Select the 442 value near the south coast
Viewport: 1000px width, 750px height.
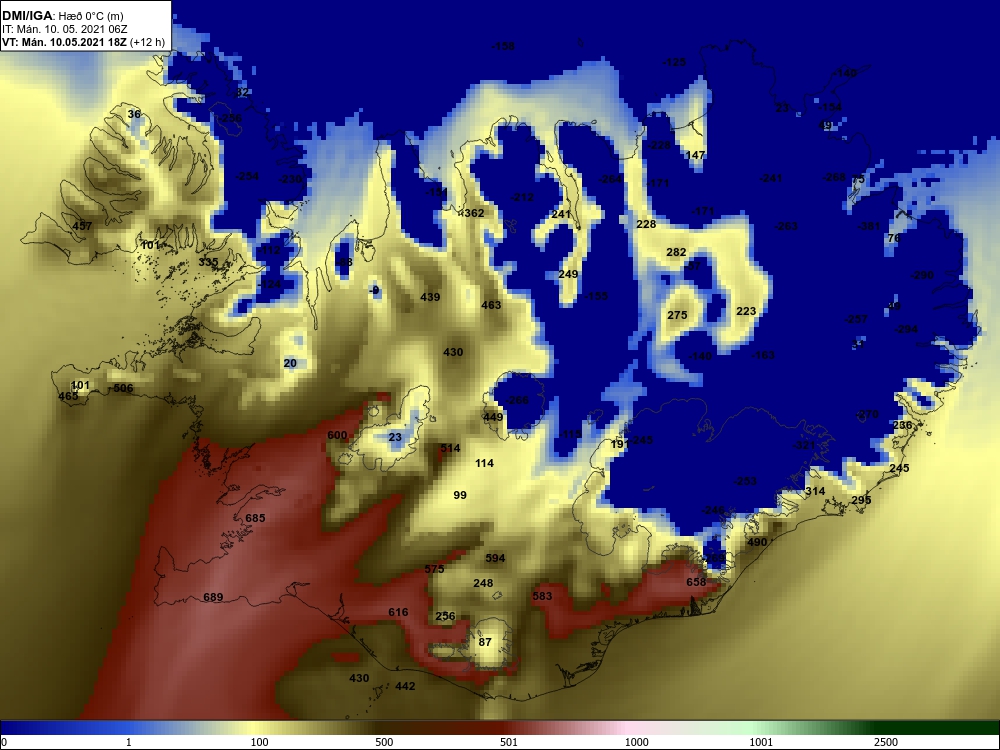(406, 686)
